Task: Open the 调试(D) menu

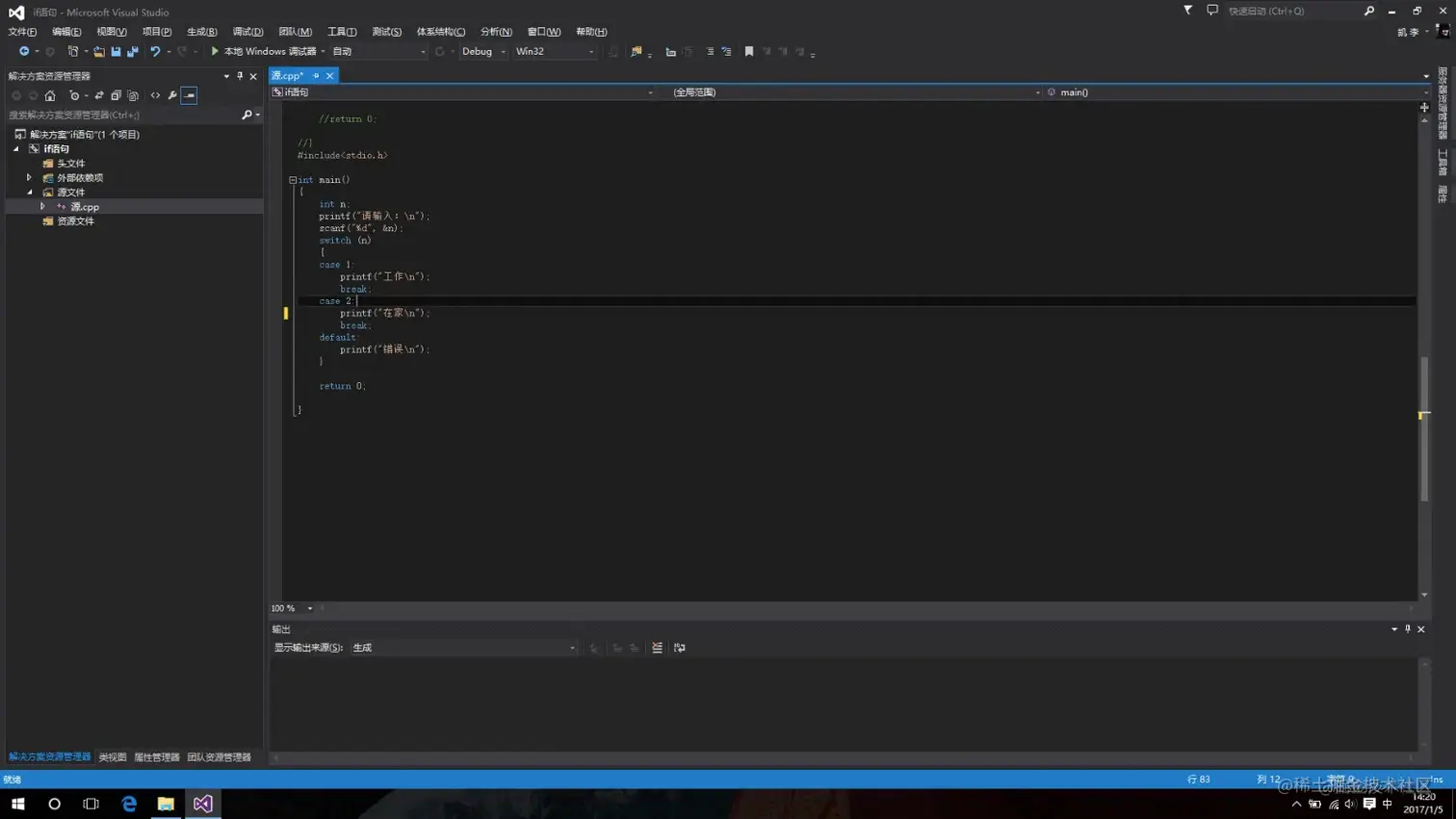Action: coord(247,32)
